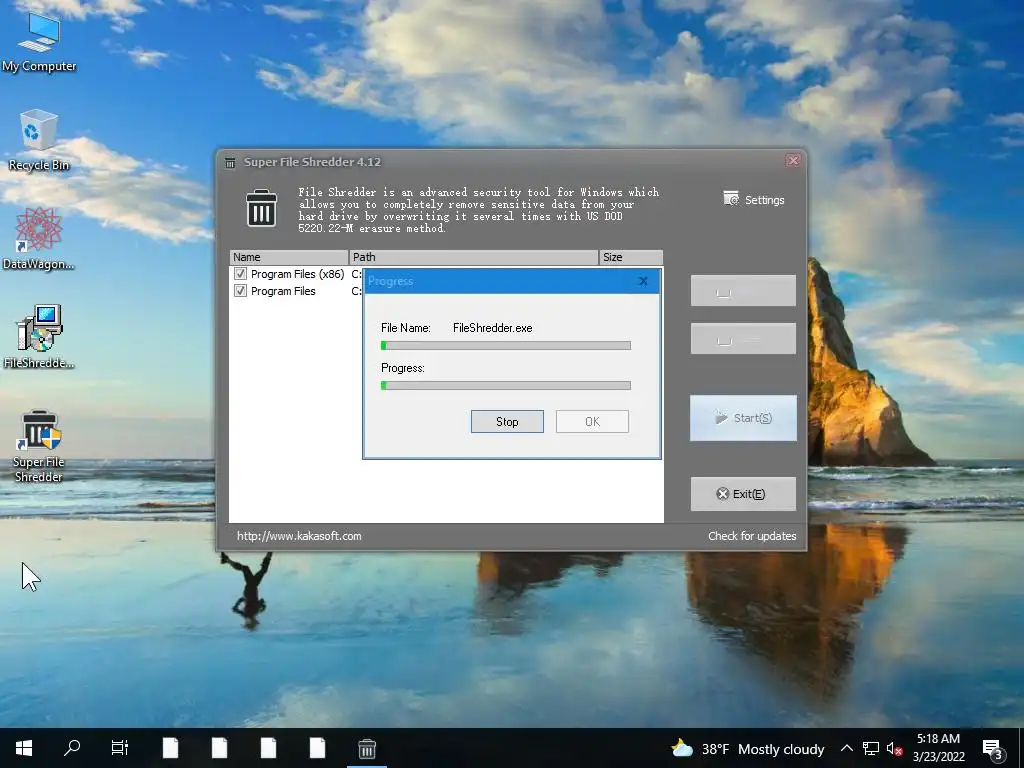Open the kakasoft.com website link

(x=299, y=536)
